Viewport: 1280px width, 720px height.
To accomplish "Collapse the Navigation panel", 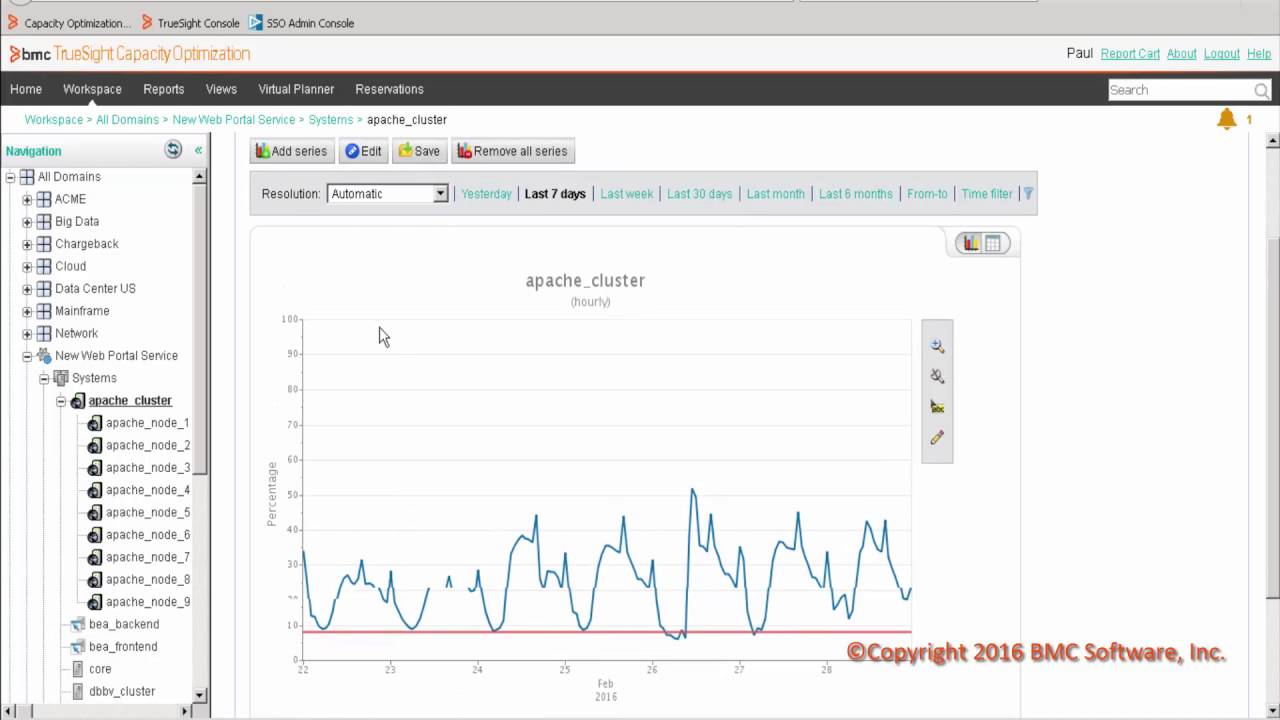I will point(198,150).
